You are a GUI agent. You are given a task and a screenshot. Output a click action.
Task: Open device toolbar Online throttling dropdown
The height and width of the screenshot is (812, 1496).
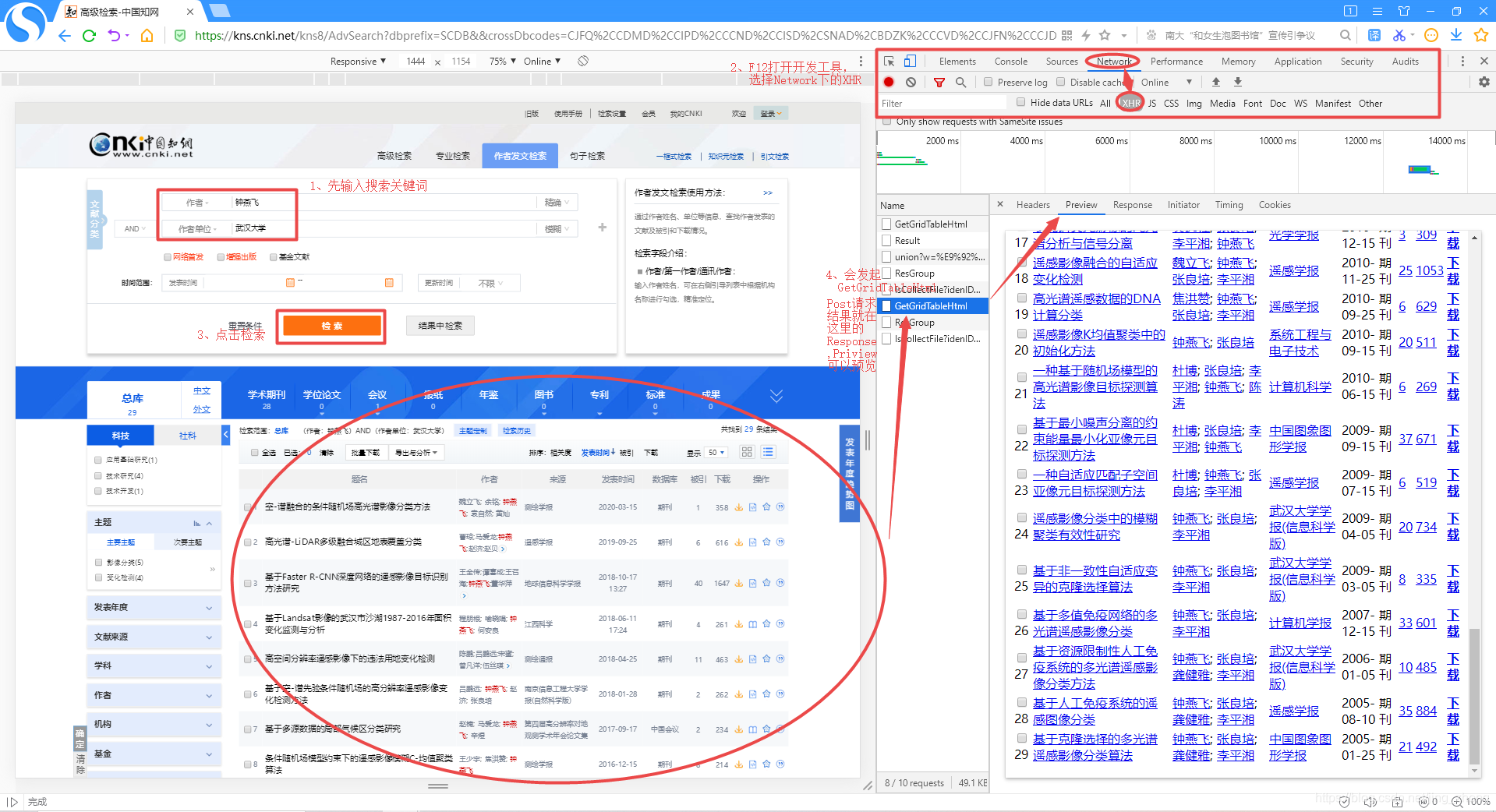tap(542, 61)
